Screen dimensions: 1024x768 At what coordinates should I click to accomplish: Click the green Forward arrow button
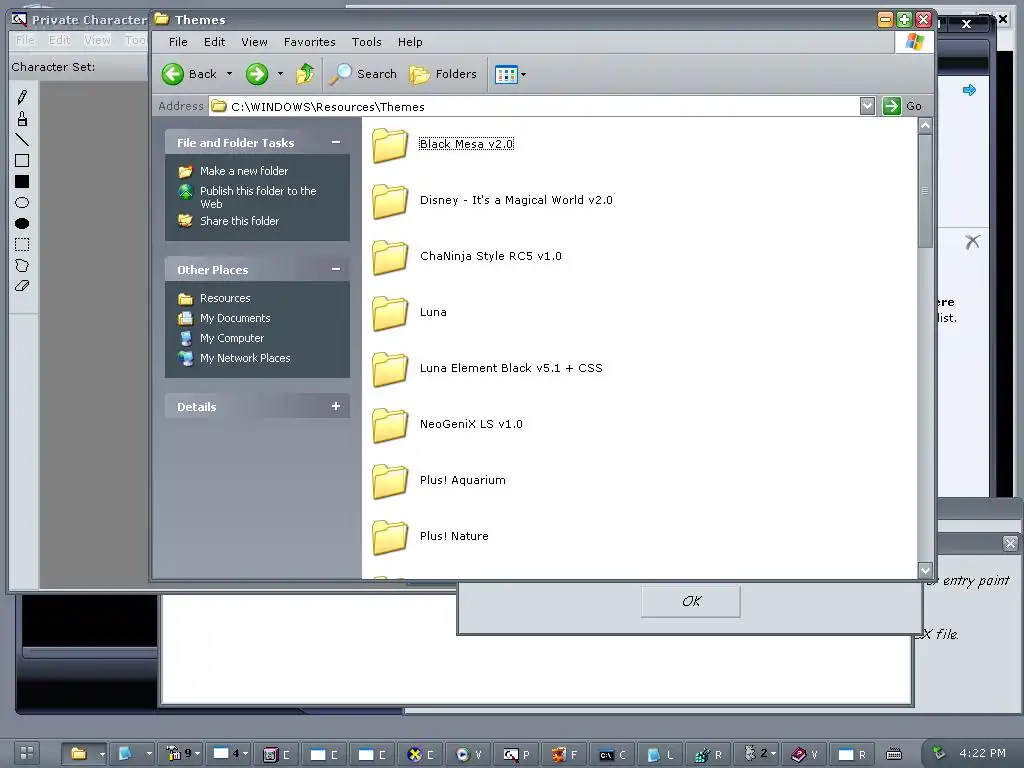click(257, 74)
